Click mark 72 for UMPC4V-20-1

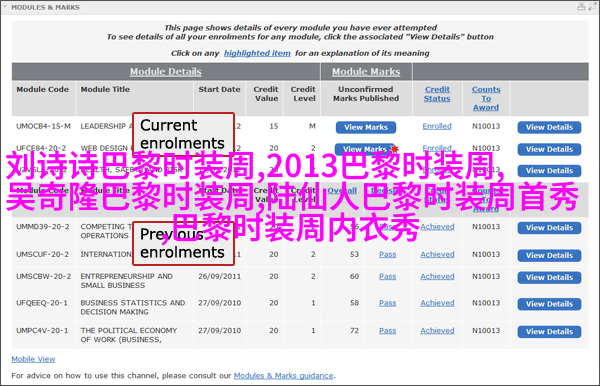tap(354, 331)
